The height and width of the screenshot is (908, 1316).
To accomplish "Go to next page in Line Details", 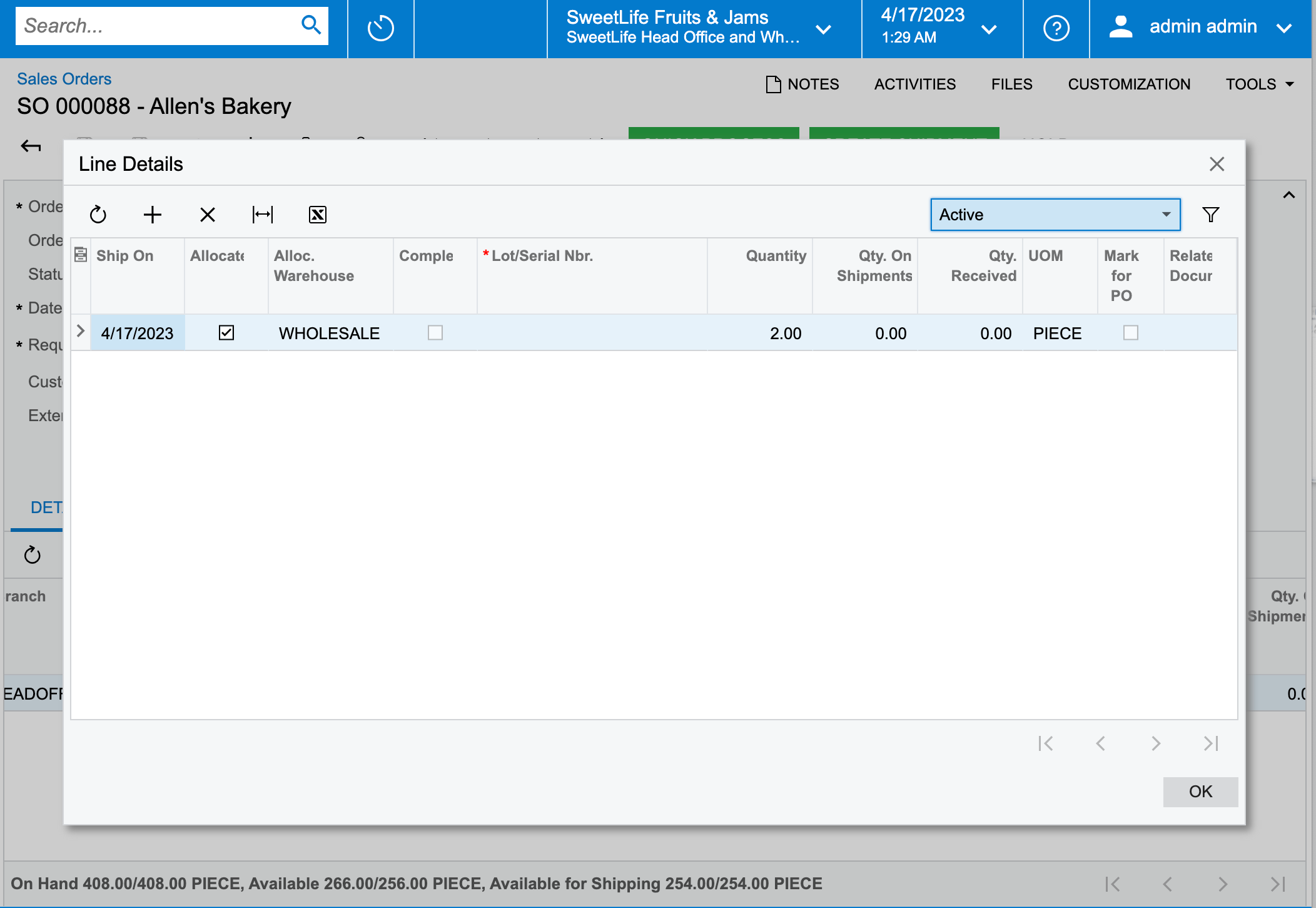I will pyautogui.click(x=1156, y=743).
